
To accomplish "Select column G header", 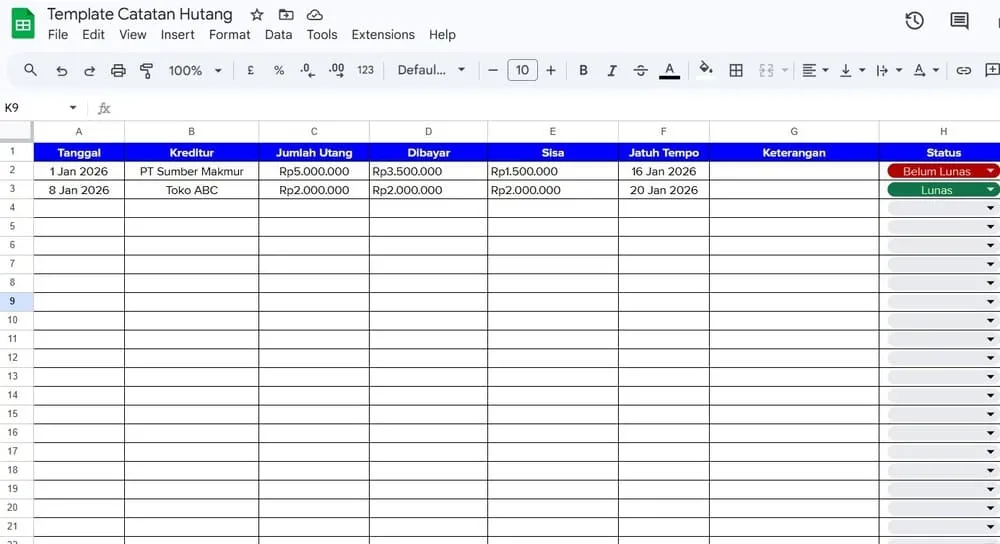I will click(x=794, y=131).
